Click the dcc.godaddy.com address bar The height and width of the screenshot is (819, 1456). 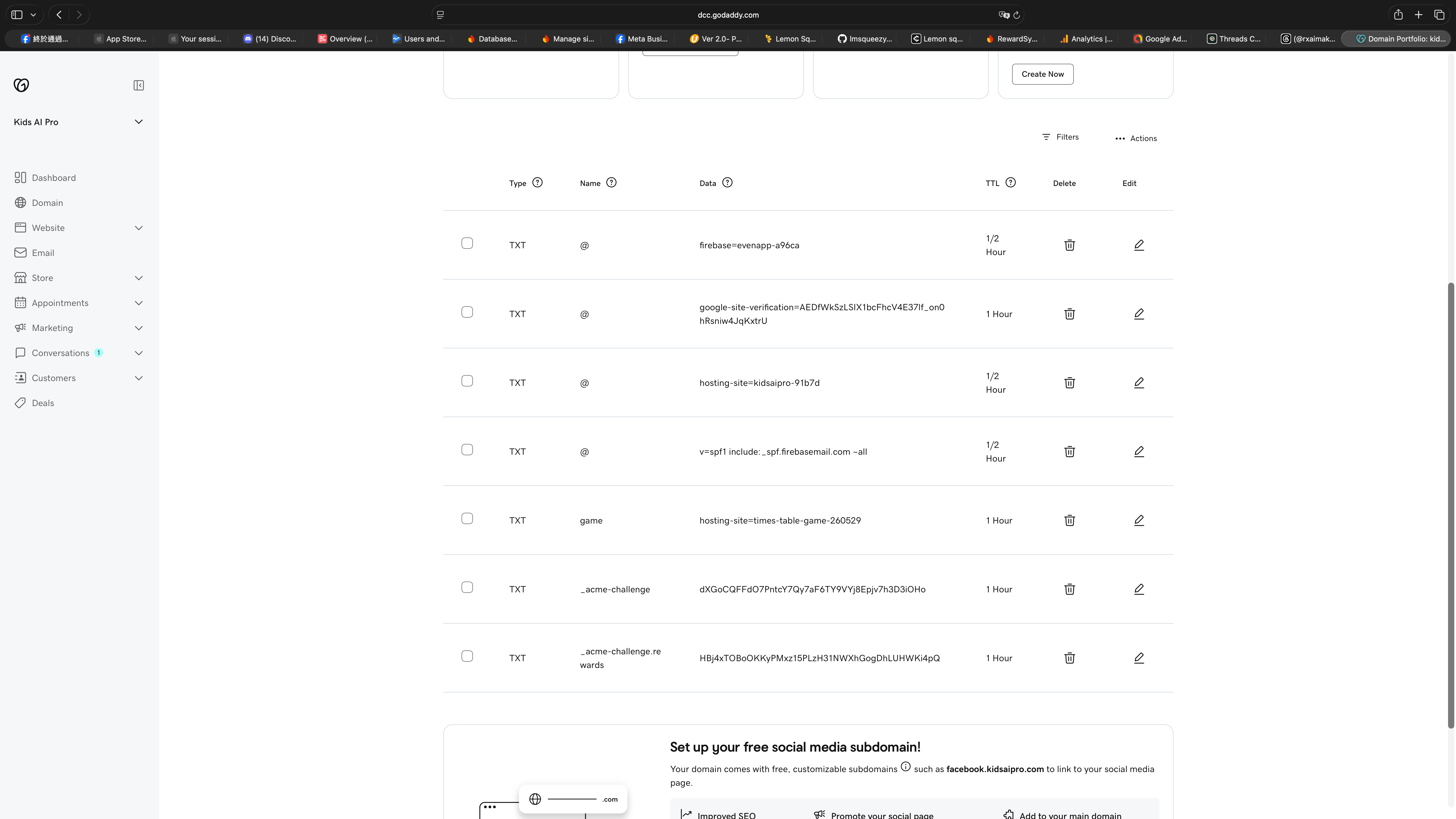click(x=728, y=15)
